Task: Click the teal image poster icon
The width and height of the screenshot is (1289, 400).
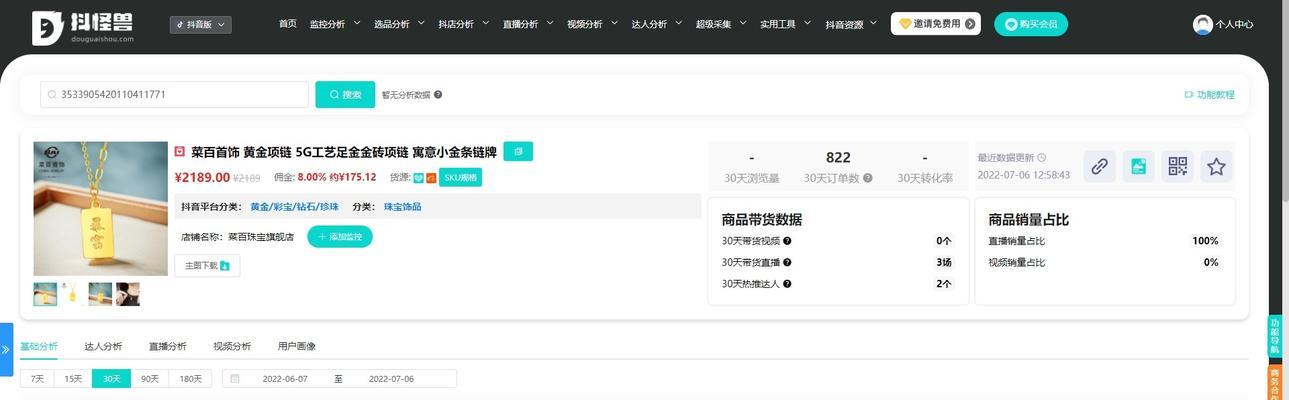Action: pyautogui.click(x=1138, y=167)
